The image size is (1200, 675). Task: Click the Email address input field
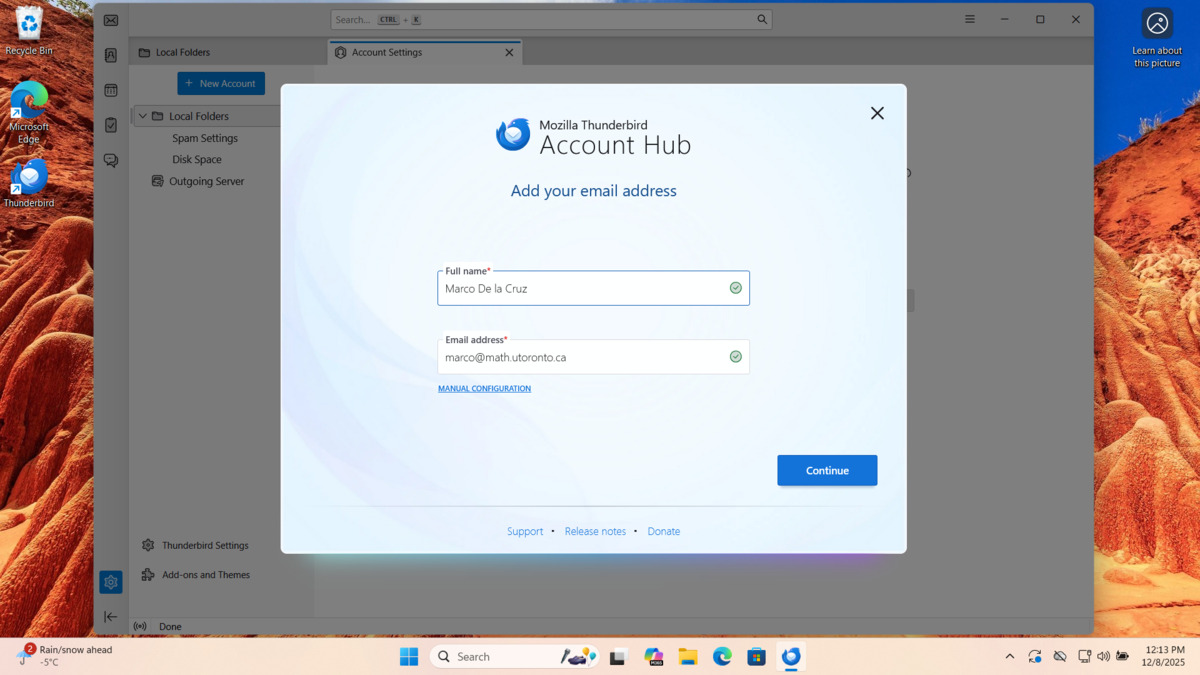[583, 357]
